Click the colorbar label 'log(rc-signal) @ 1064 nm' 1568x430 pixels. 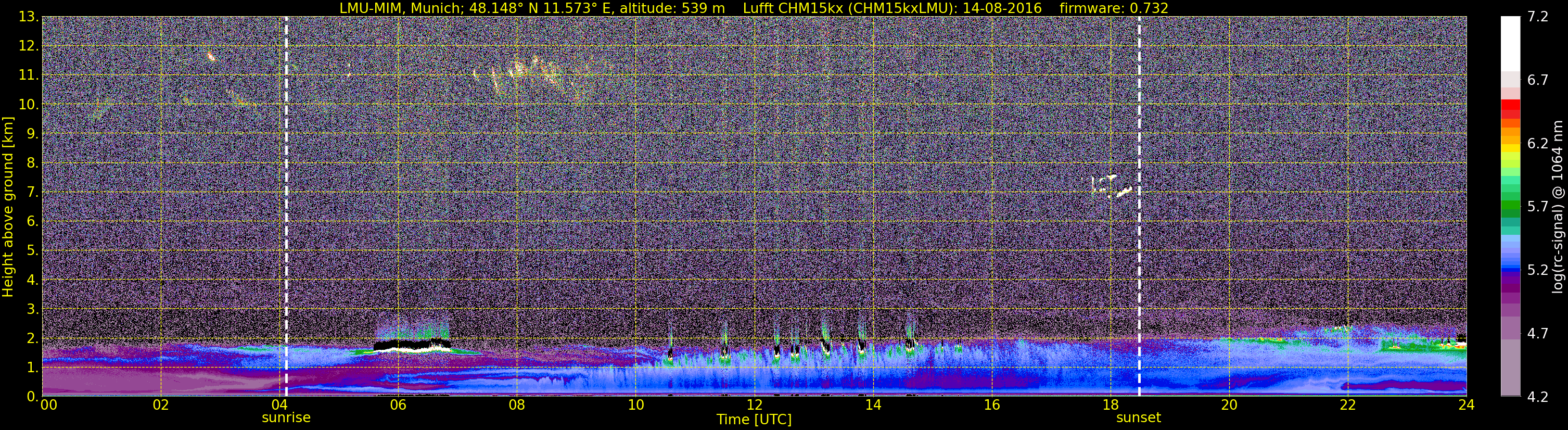(1557, 207)
